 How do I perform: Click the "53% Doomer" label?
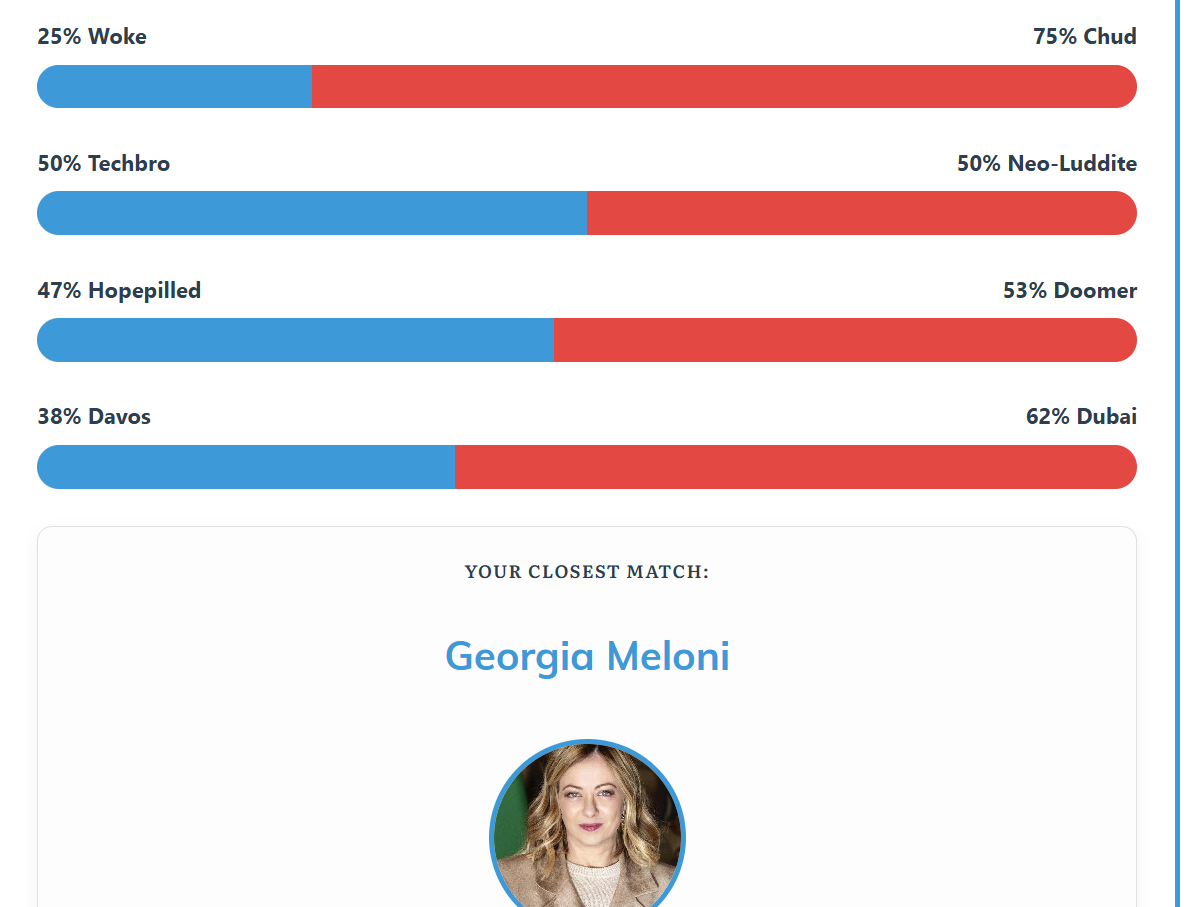(1070, 291)
